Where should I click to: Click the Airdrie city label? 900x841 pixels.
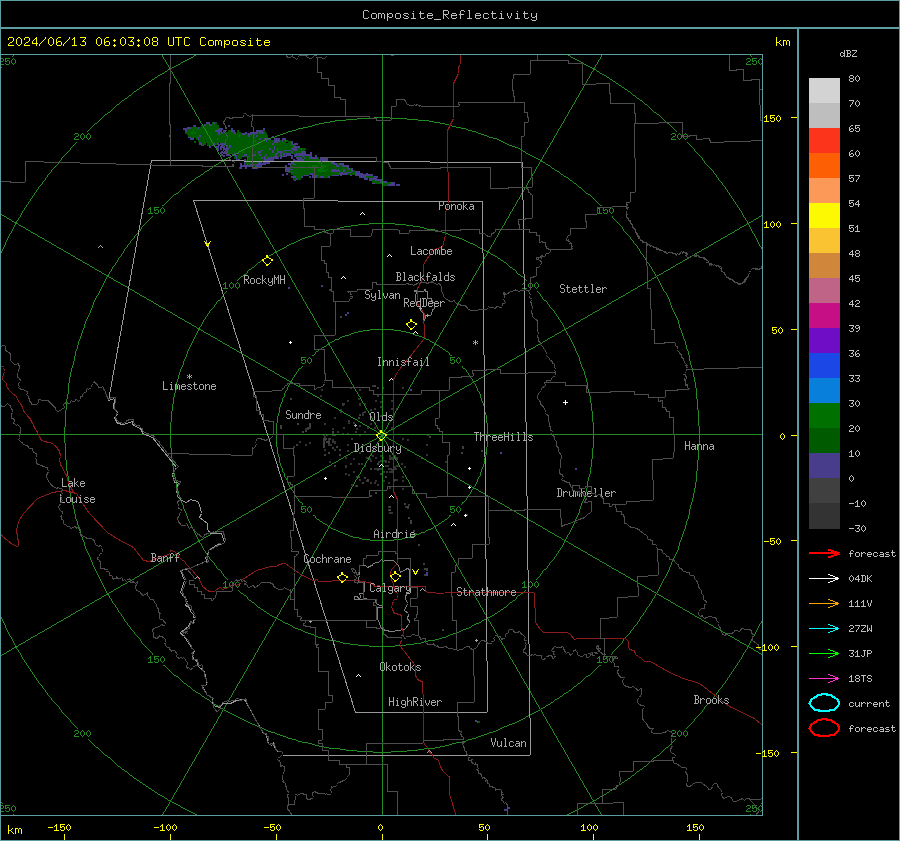pos(394,534)
